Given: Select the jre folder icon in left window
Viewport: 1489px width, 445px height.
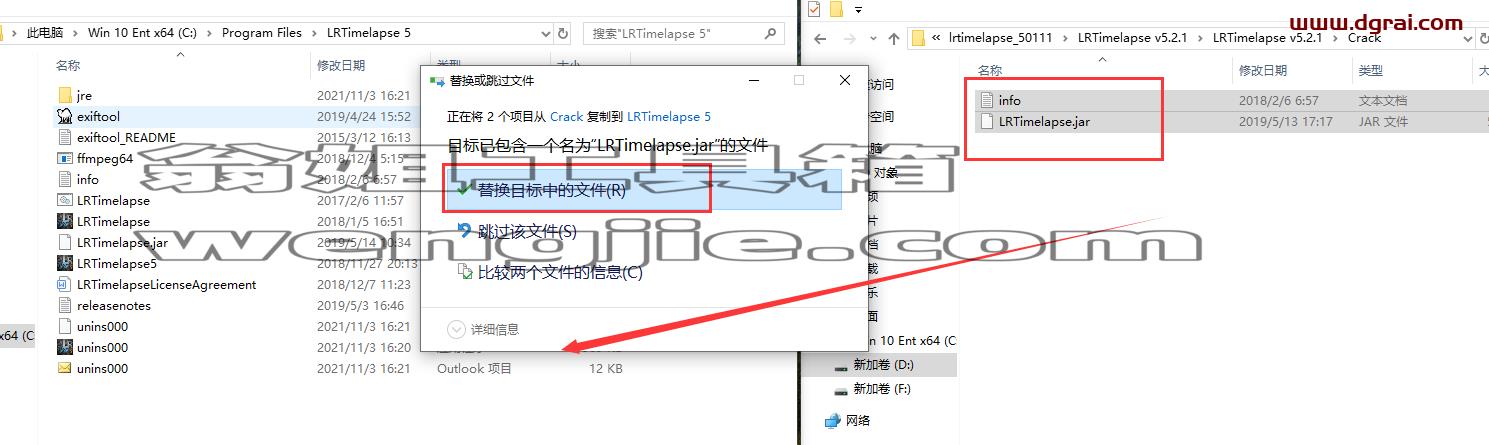Looking at the screenshot, I should click(x=65, y=96).
